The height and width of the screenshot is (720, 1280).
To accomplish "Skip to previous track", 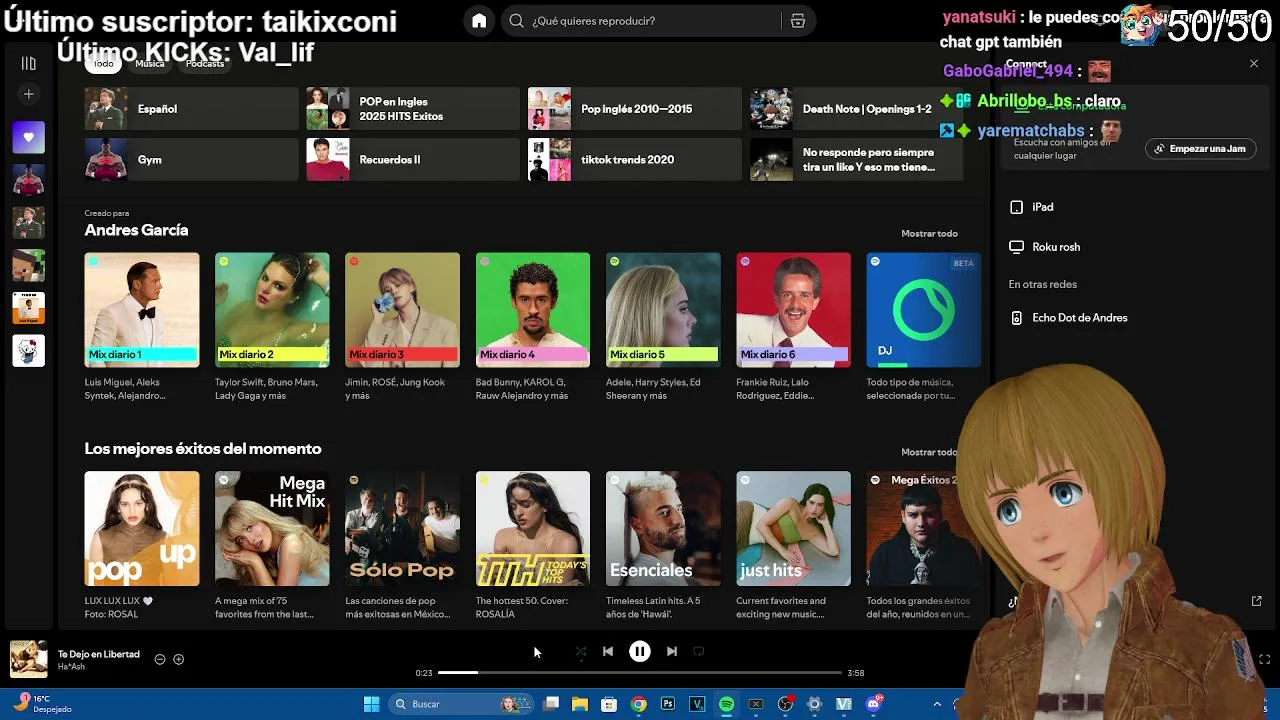I will 608,651.
